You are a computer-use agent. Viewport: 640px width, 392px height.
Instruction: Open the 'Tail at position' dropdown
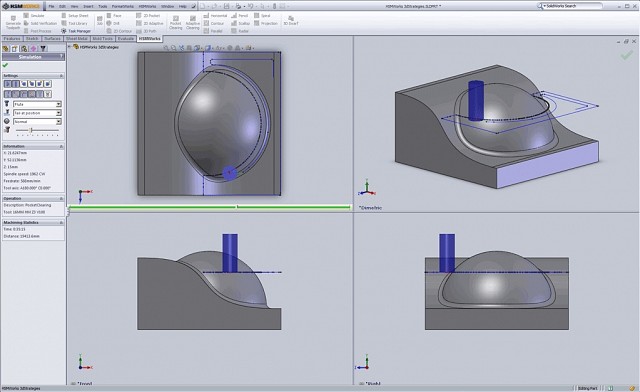(x=58, y=113)
